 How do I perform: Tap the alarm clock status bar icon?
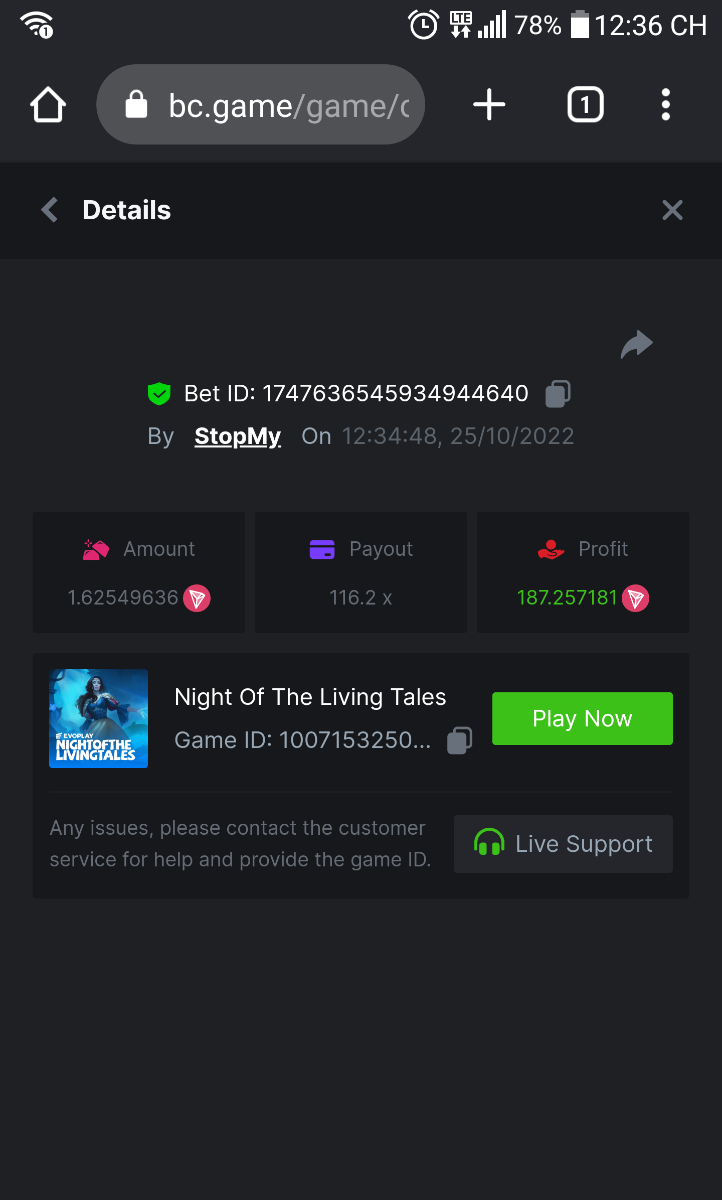click(x=424, y=25)
